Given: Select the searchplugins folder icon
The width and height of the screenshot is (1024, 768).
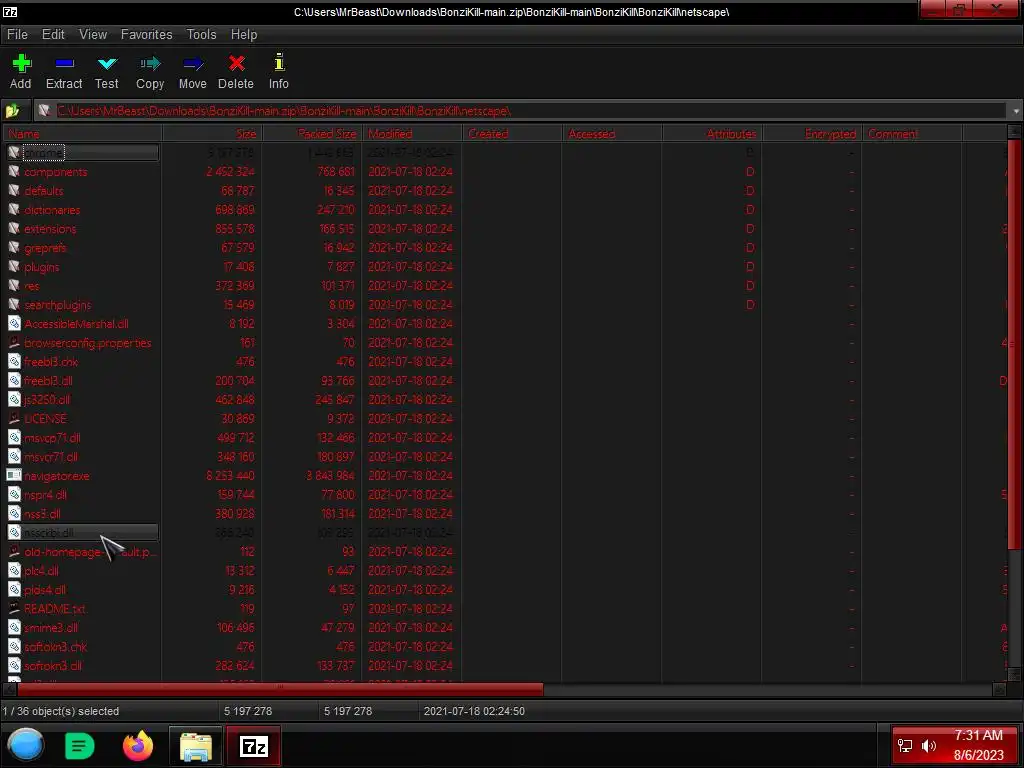Looking at the screenshot, I should pyautogui.click(x=14, y=304).
